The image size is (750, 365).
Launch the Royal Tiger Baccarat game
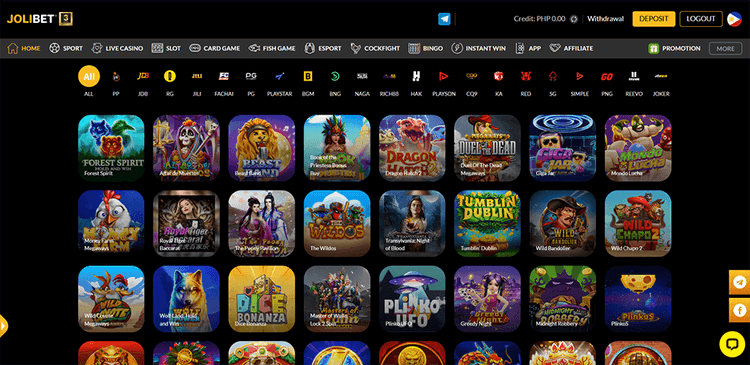point(186,223)
